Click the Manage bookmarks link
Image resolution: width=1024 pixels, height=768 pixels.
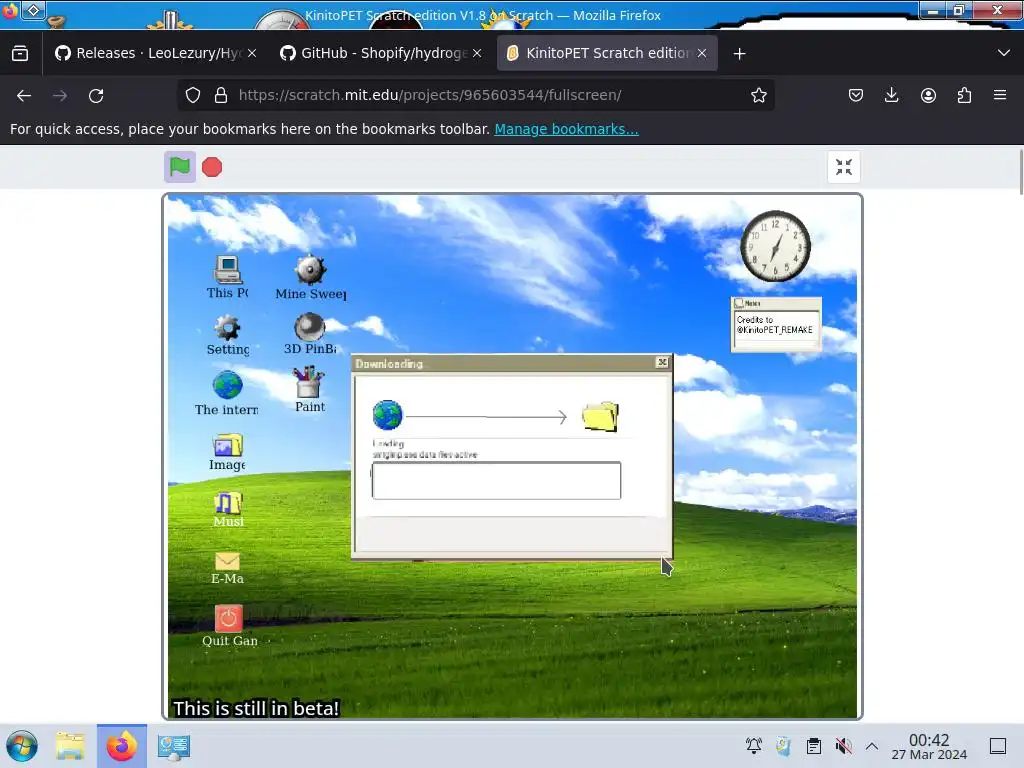pos(566,129)
